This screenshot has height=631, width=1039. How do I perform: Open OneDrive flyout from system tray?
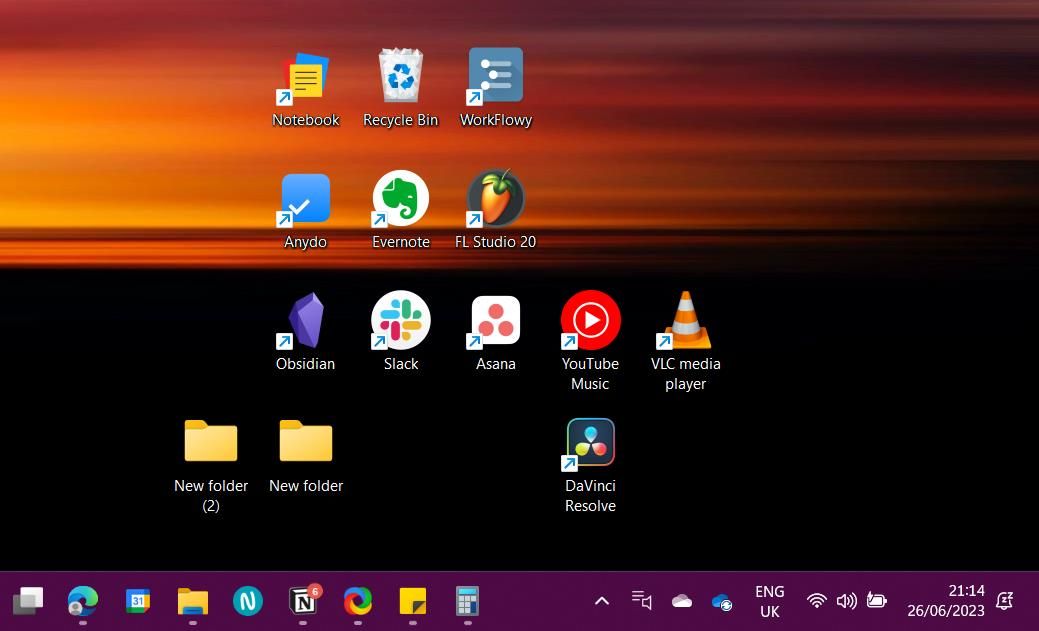tap(681, 601)
